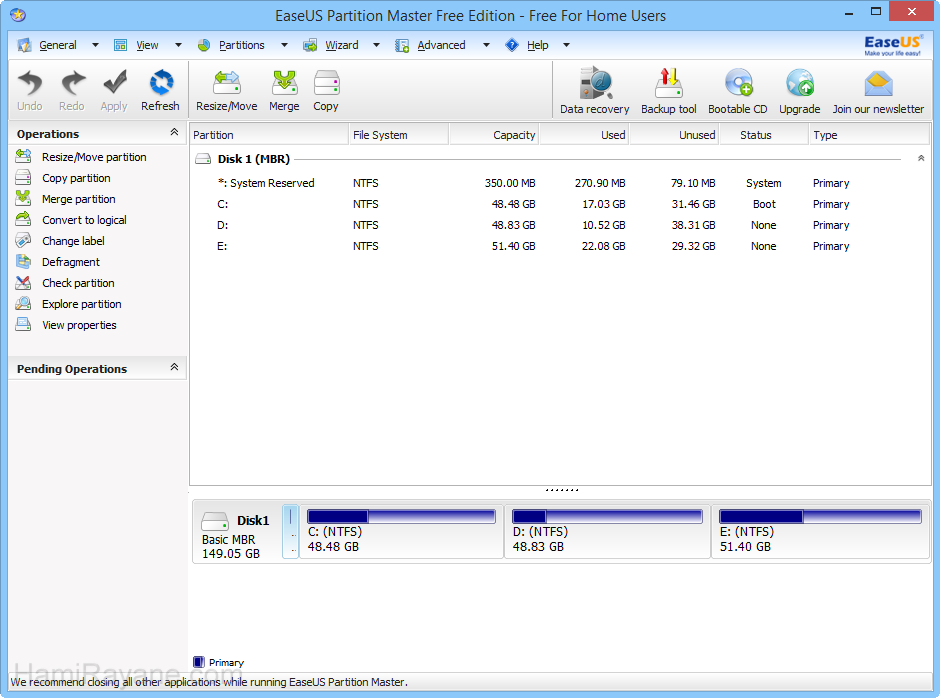Click the Defragment operation link
Viewport: 940px width, 698px height.
[x=71, y=262]
